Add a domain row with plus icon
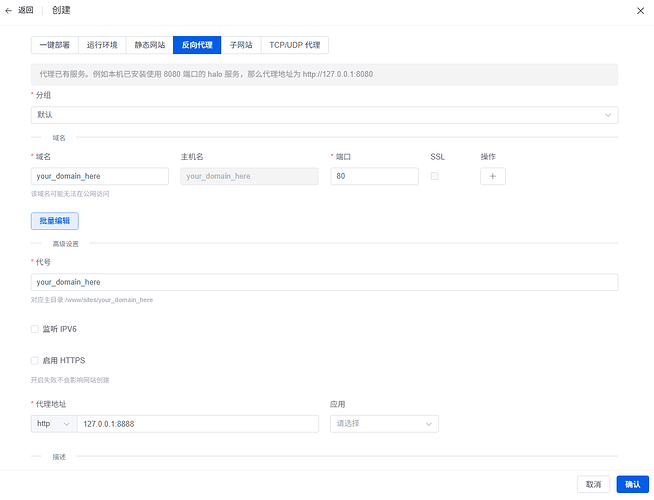The image size is (654, 500). [493, 176]
